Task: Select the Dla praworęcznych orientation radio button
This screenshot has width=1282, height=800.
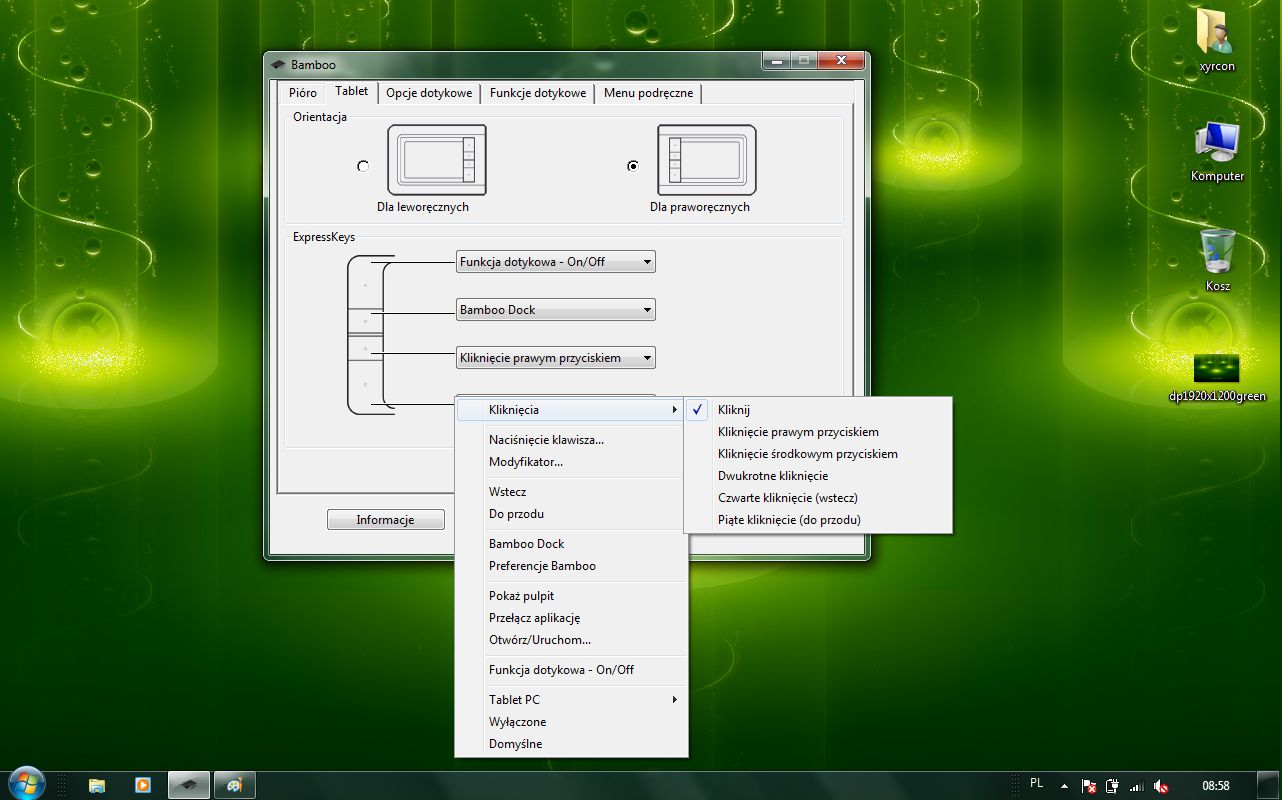Action: (x=632, y=166)
